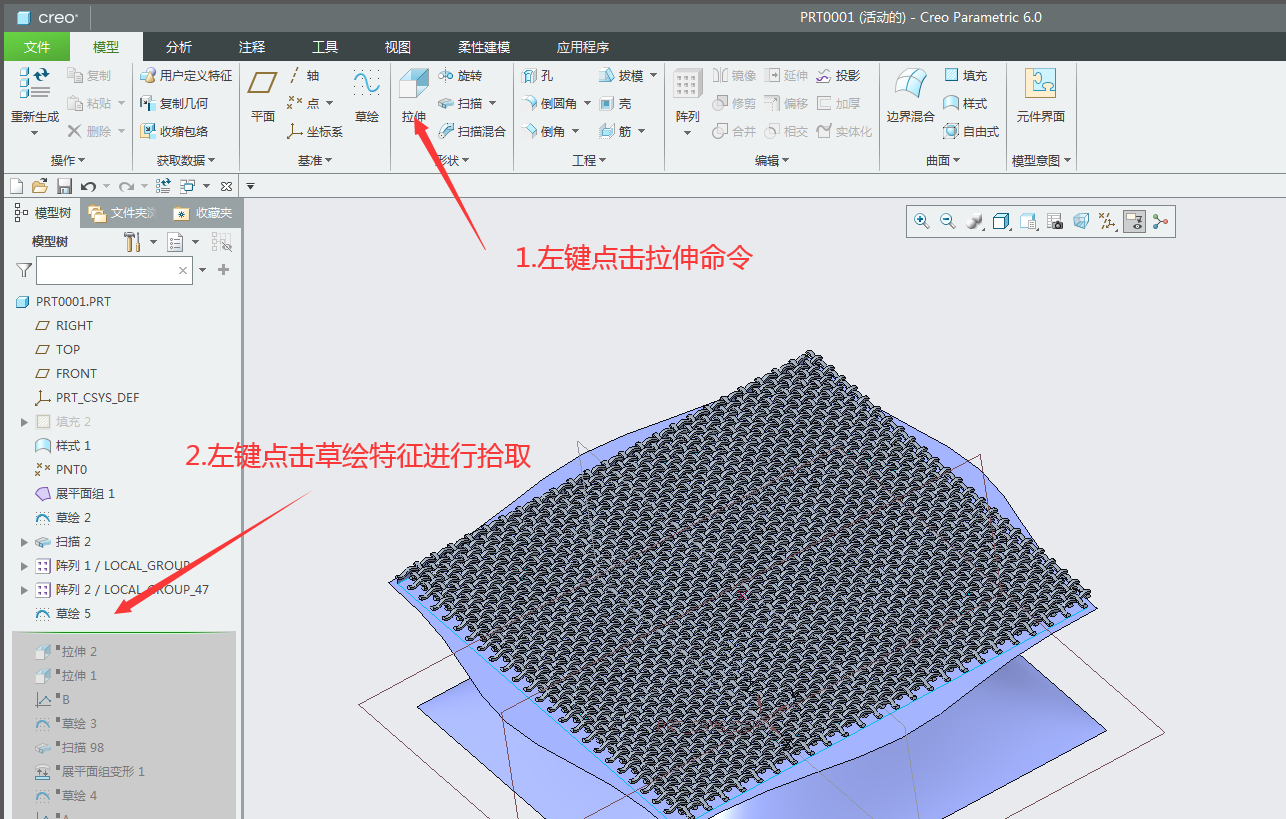
Task: Toggle the tree visibility filter eye icon
Action: [222, 242]
